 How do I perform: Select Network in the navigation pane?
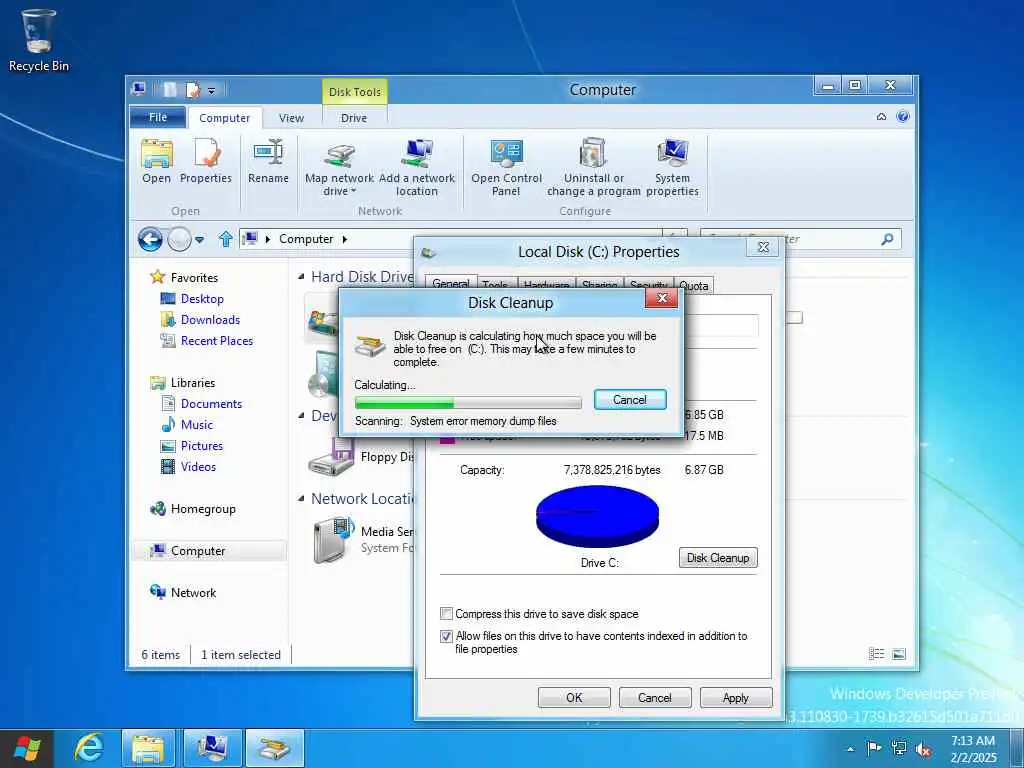pyautogui.click(x=193, y=592)
